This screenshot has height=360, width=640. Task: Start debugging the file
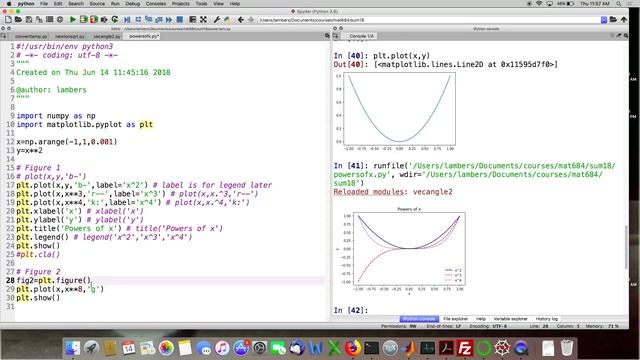(127, 20)
